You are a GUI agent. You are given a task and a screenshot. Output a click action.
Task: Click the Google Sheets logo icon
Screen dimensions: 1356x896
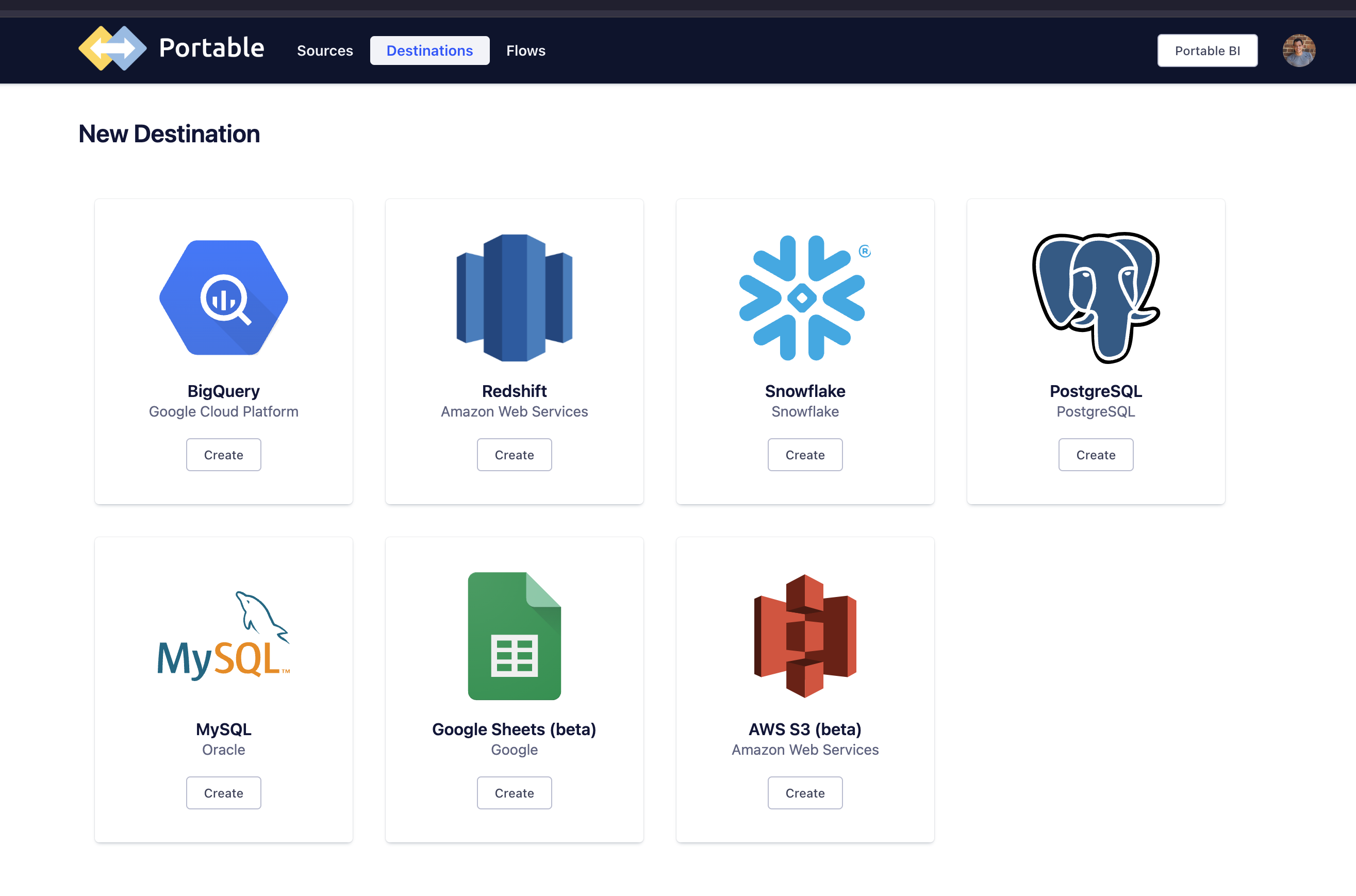click(514, 636)
